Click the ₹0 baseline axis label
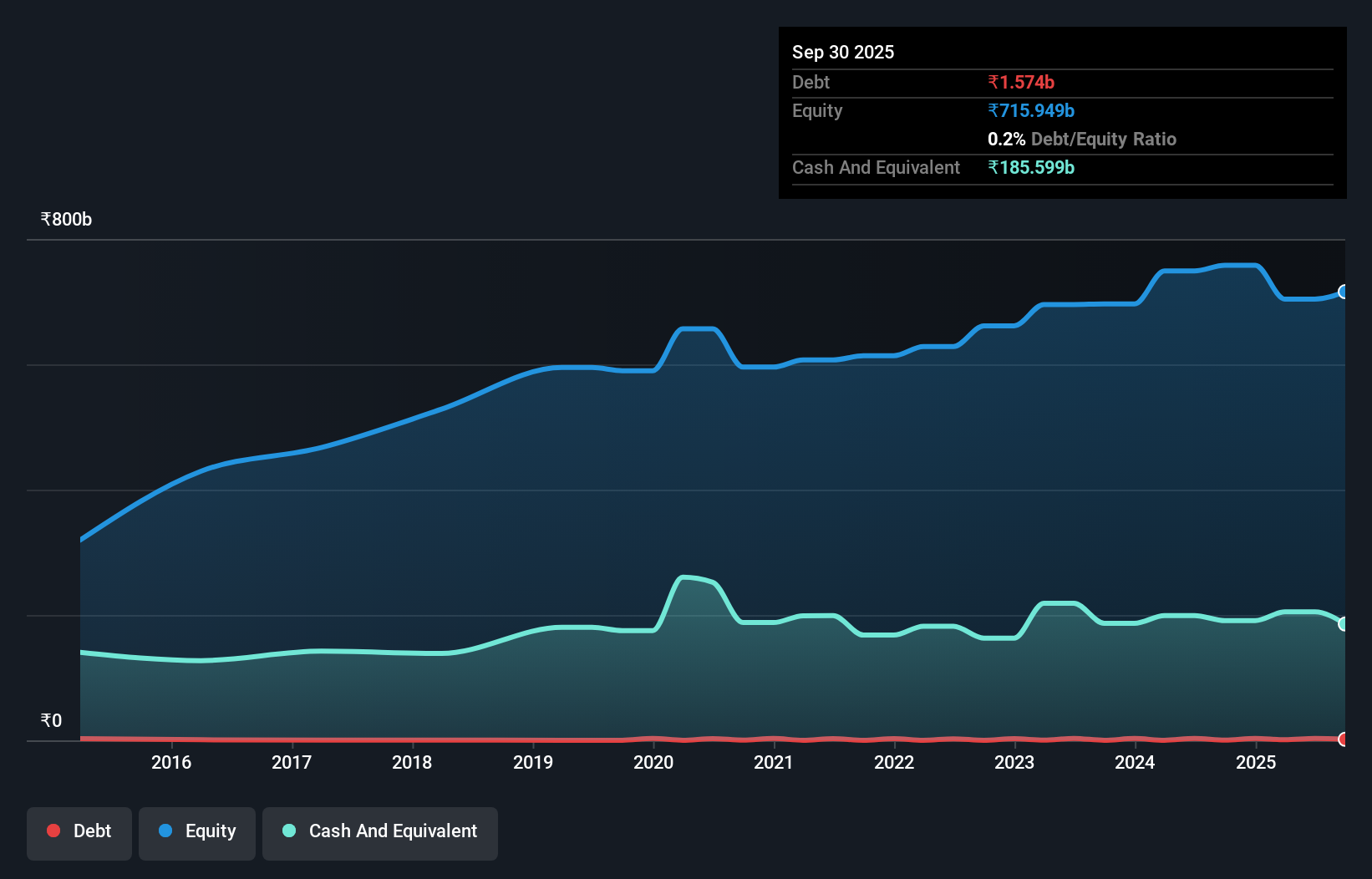Viewport: 1372px width, 879px height. pyautogui.click(x=51, y=719)
